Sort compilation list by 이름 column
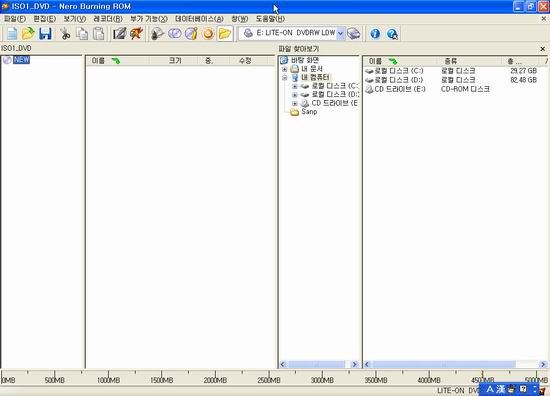Viewport: 550px width, 396px height. tap(117, 61)
